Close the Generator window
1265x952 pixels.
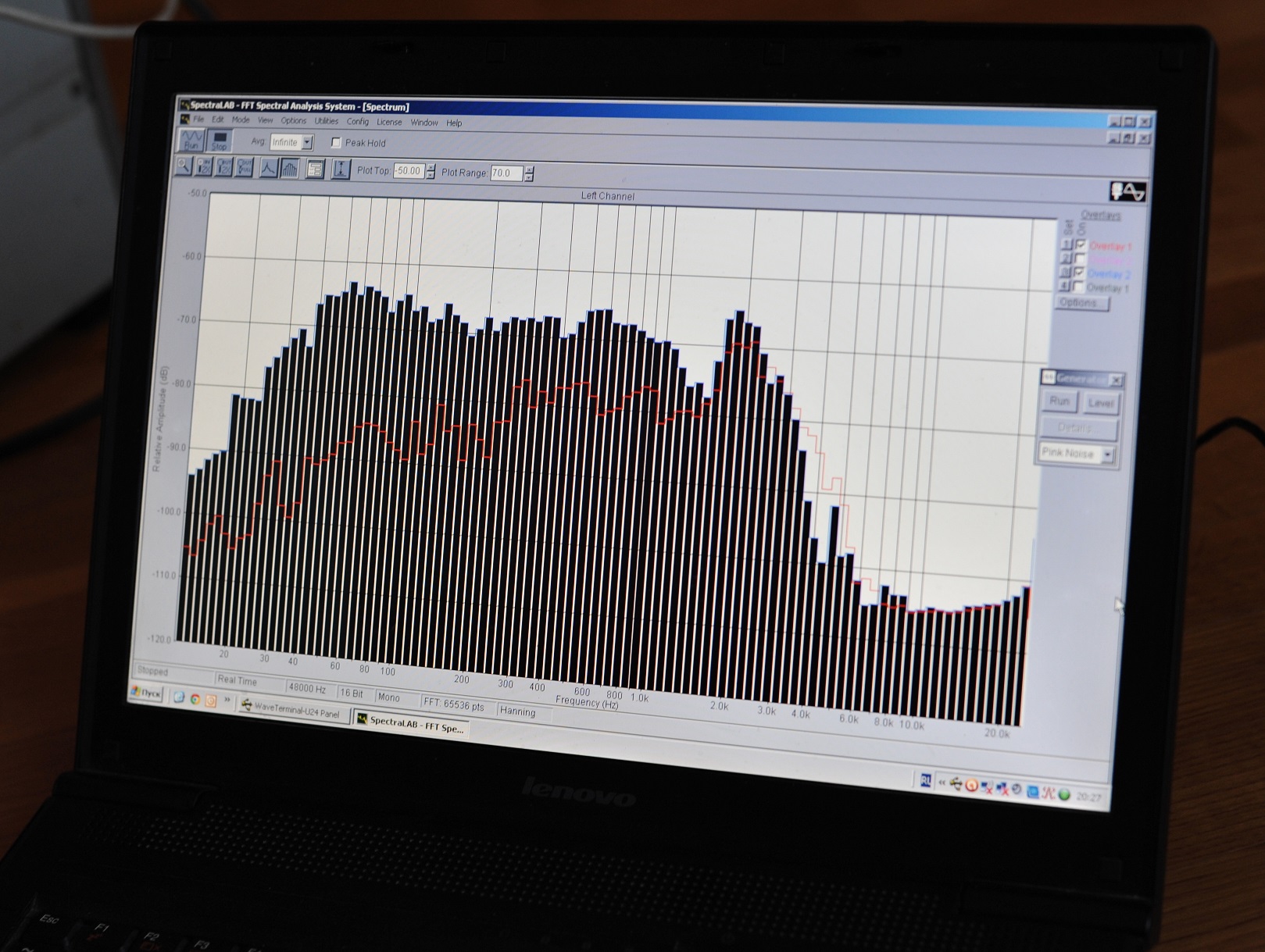coord(1116,380)
